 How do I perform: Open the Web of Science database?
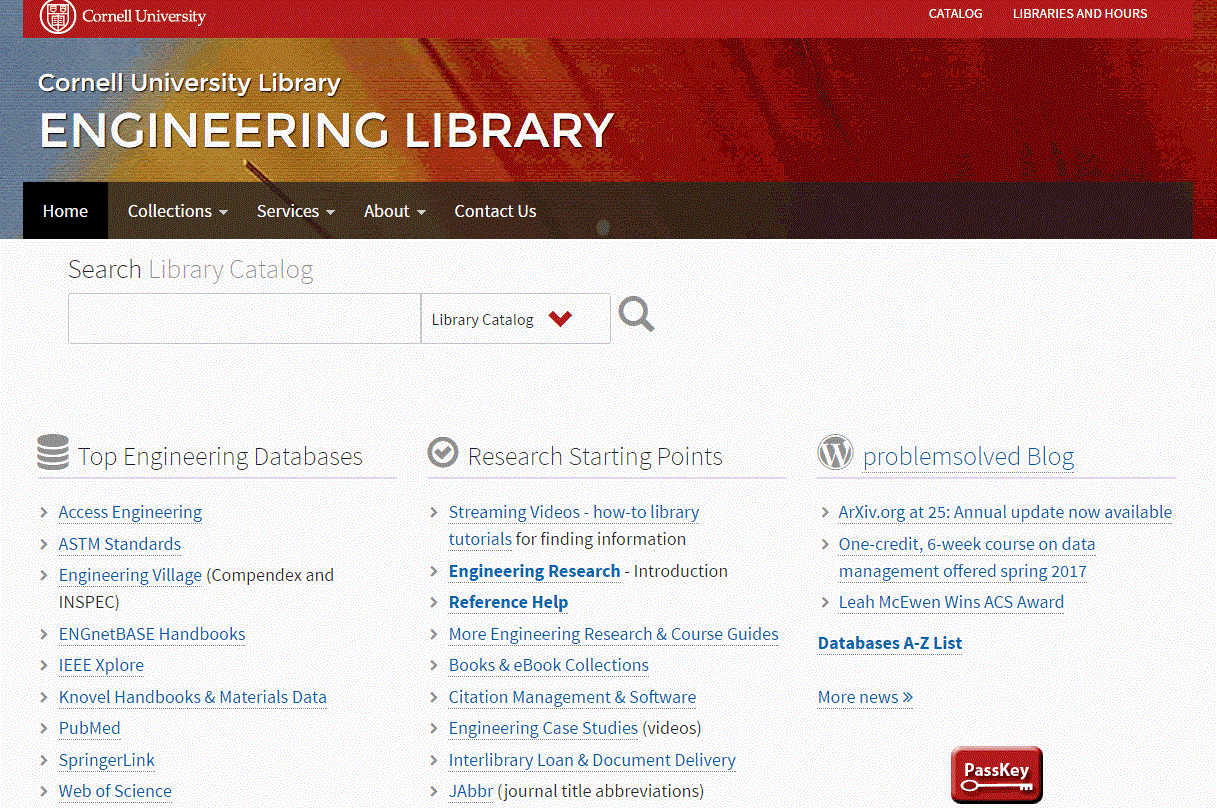[115, 791]
